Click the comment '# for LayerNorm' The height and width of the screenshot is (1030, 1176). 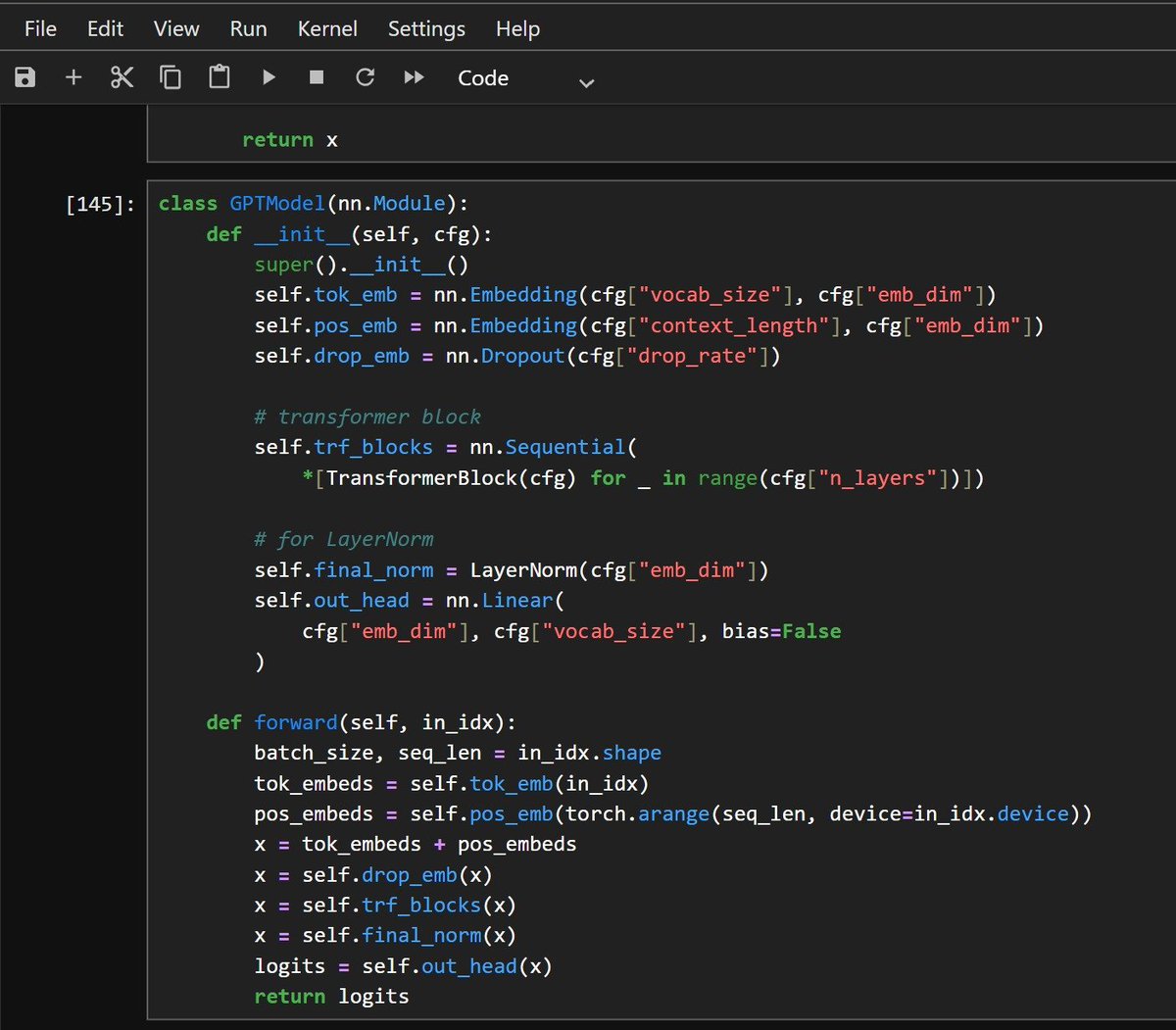pos(343,539)
